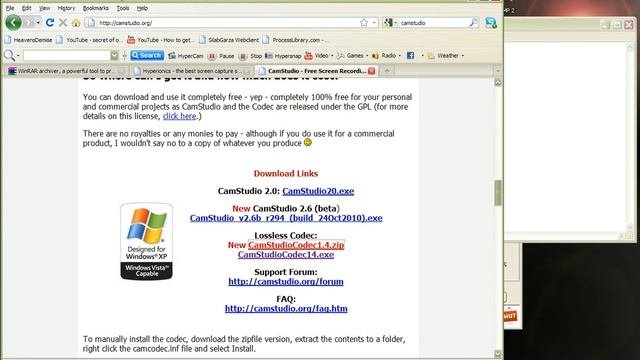Screen dimensions: 640x360
Task: Click the page identity icon in the address bar
Action: click(x=91, y=23)
